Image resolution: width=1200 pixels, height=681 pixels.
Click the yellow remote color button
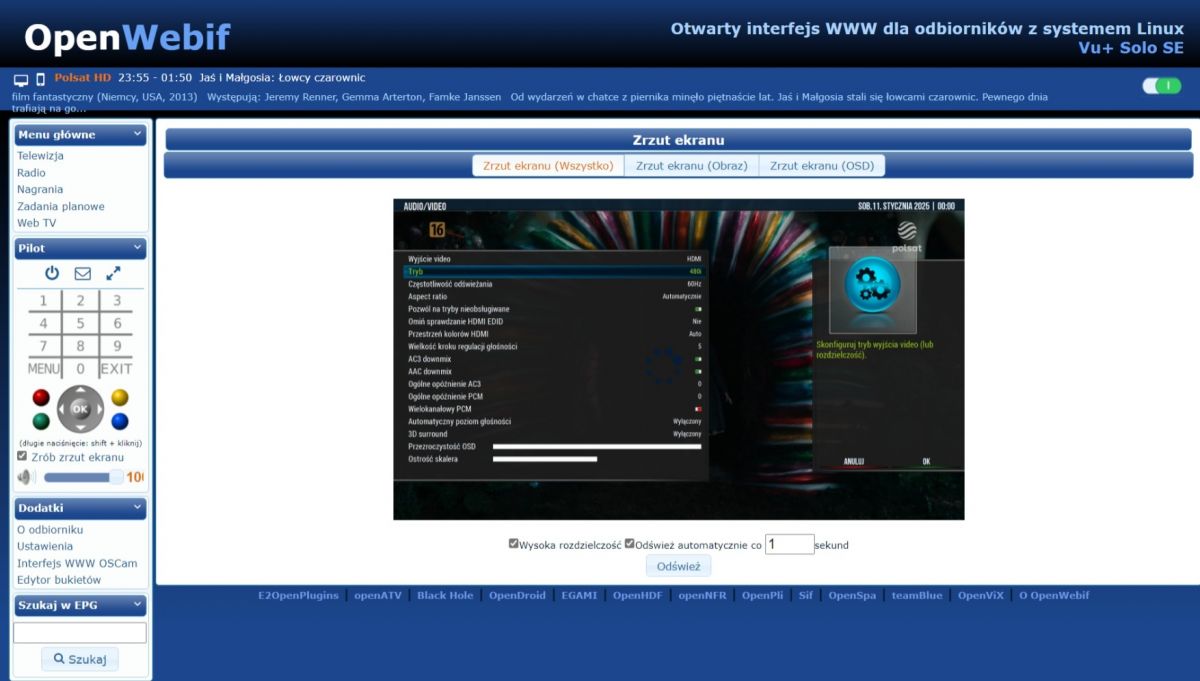point(120,397)
